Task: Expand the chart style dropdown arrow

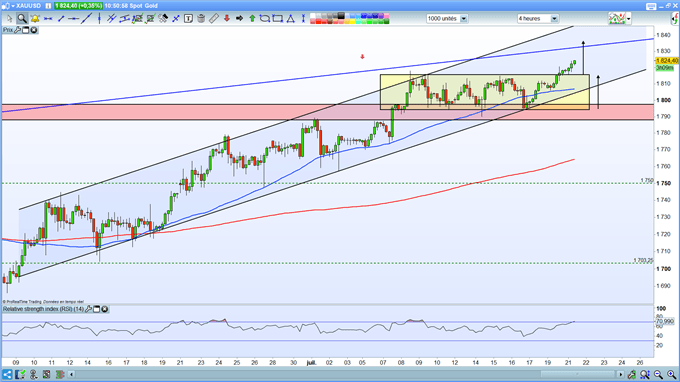Action: click(628, 19)
